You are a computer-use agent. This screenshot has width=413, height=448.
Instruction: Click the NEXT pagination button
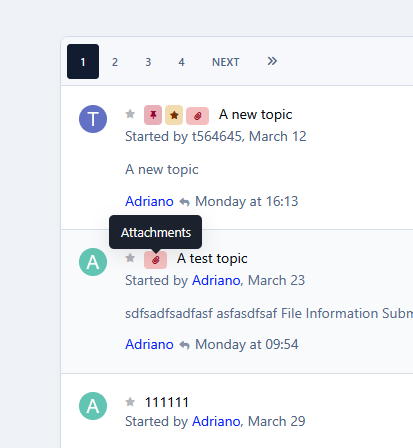coord(226,62)
